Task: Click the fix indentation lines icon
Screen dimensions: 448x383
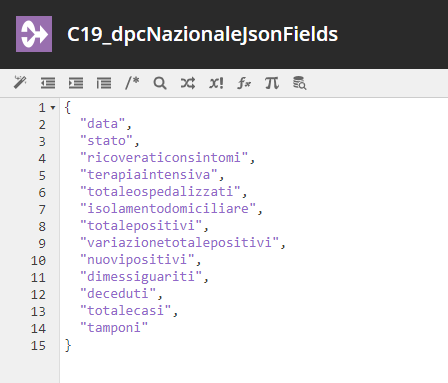Action: pyautogui.click(x=104, y=83)
